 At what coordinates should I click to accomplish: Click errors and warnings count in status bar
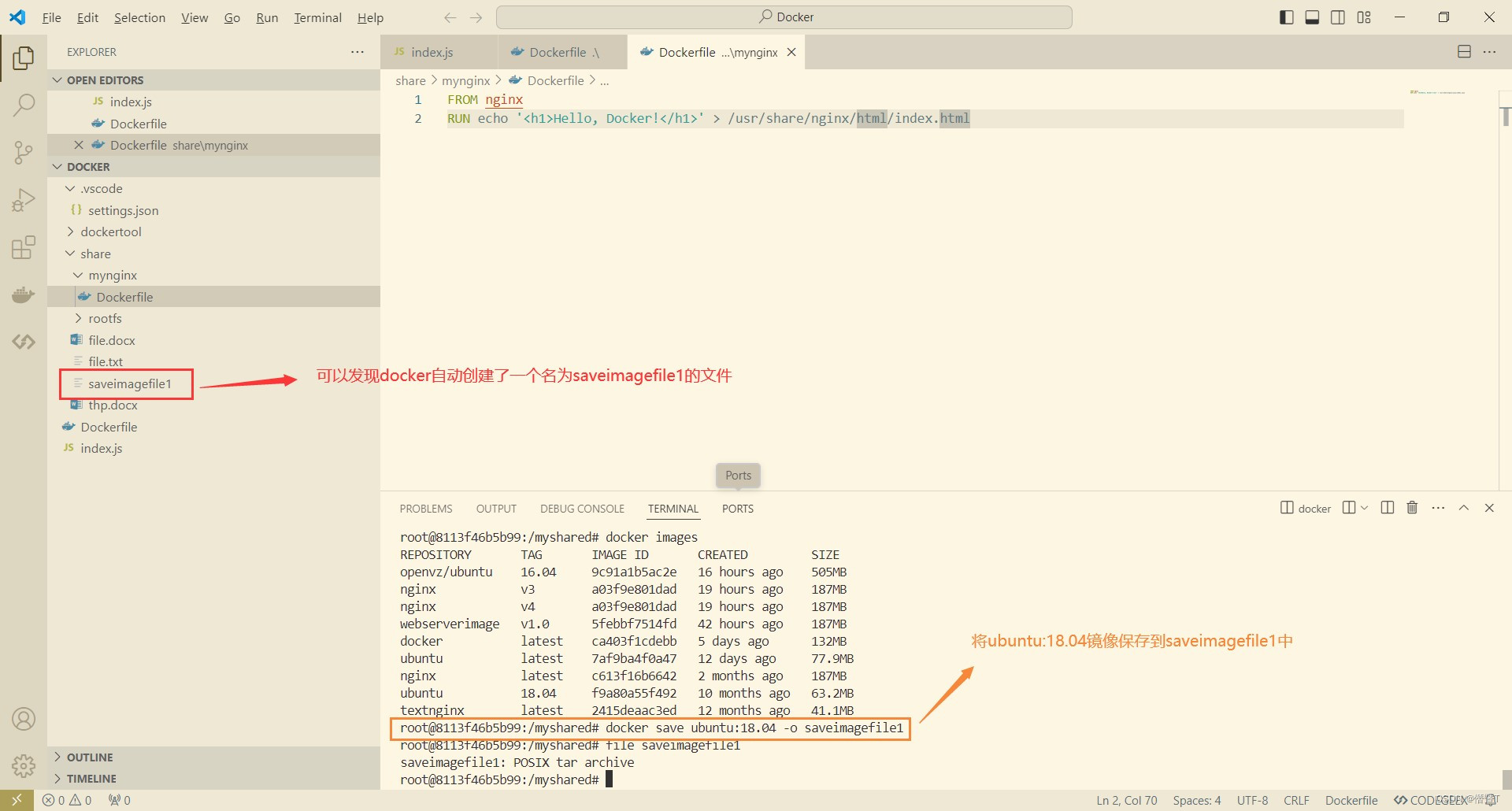67,800
